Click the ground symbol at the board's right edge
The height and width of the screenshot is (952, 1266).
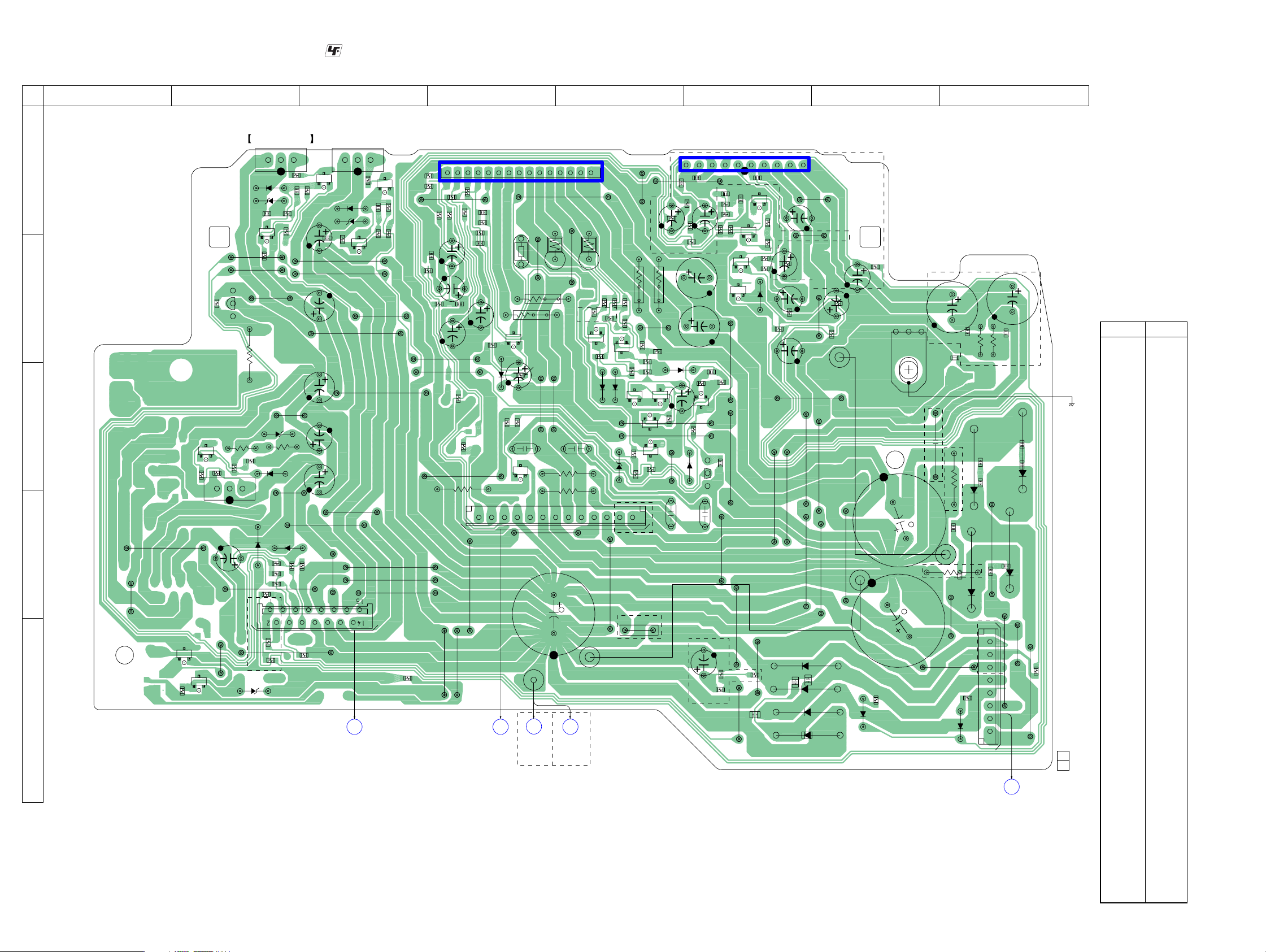[1072, 403]
